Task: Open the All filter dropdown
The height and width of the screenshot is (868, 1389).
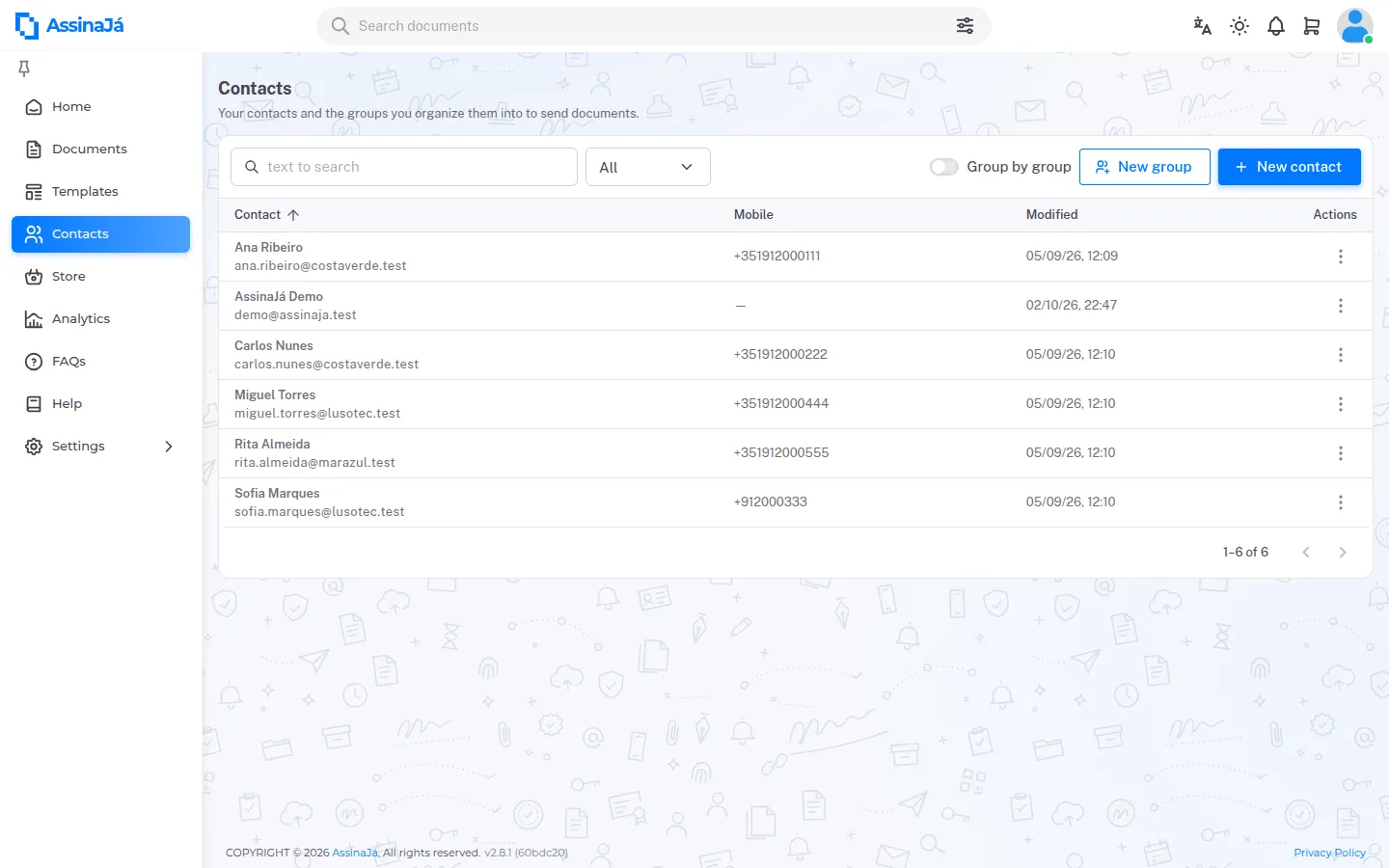Action: click(x=648, y=167)
